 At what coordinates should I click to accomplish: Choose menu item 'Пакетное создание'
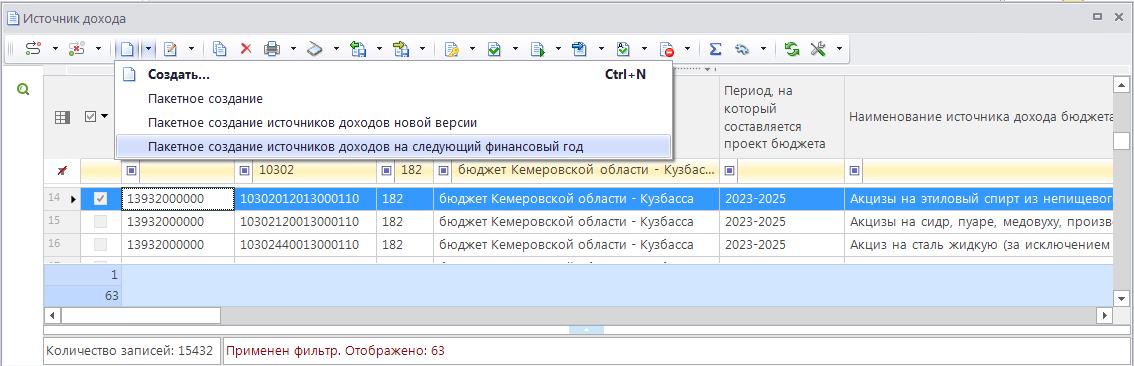click(394, 98)
